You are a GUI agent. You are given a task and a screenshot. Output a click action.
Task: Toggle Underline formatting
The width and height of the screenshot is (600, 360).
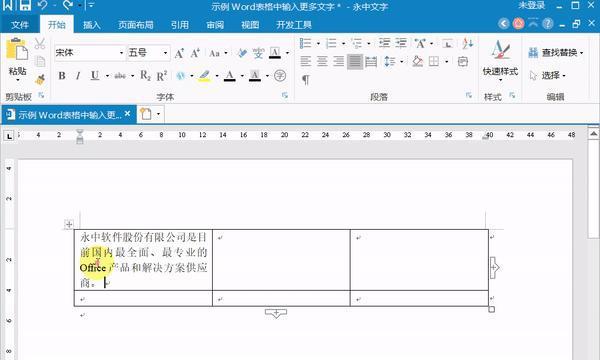click(x=95, y=76)
